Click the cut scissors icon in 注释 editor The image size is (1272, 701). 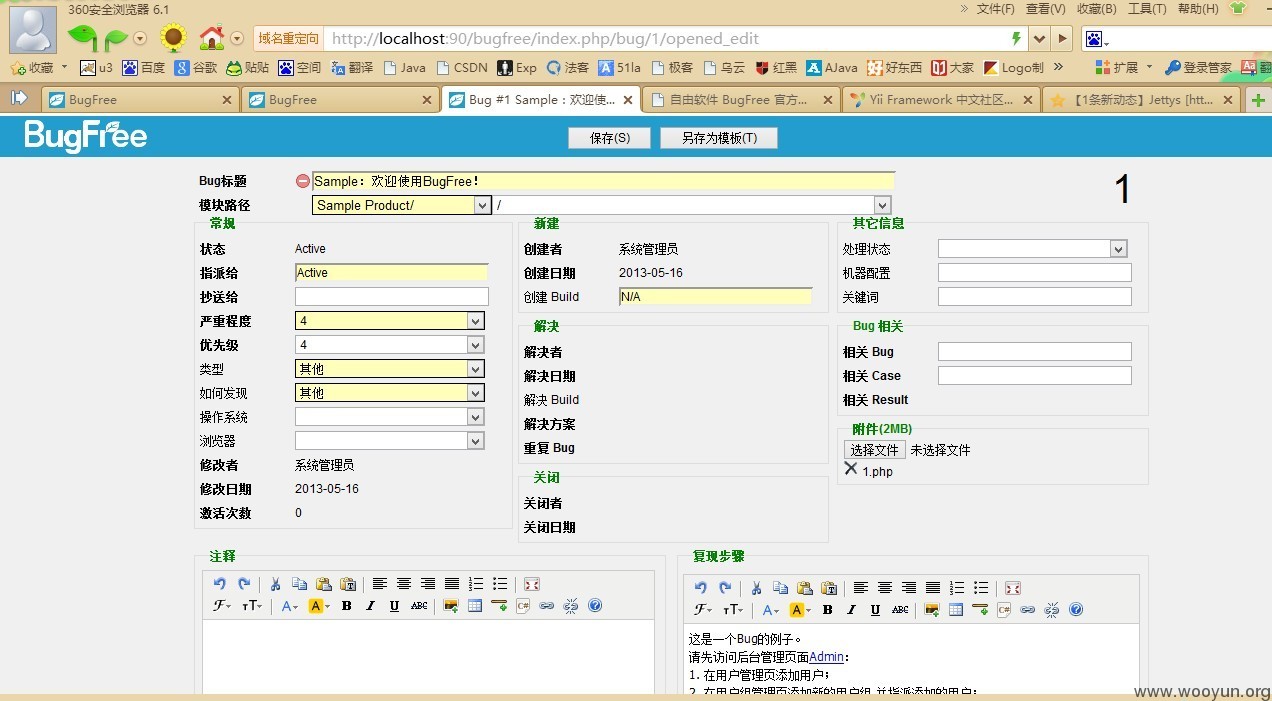[x=275, y=584]
